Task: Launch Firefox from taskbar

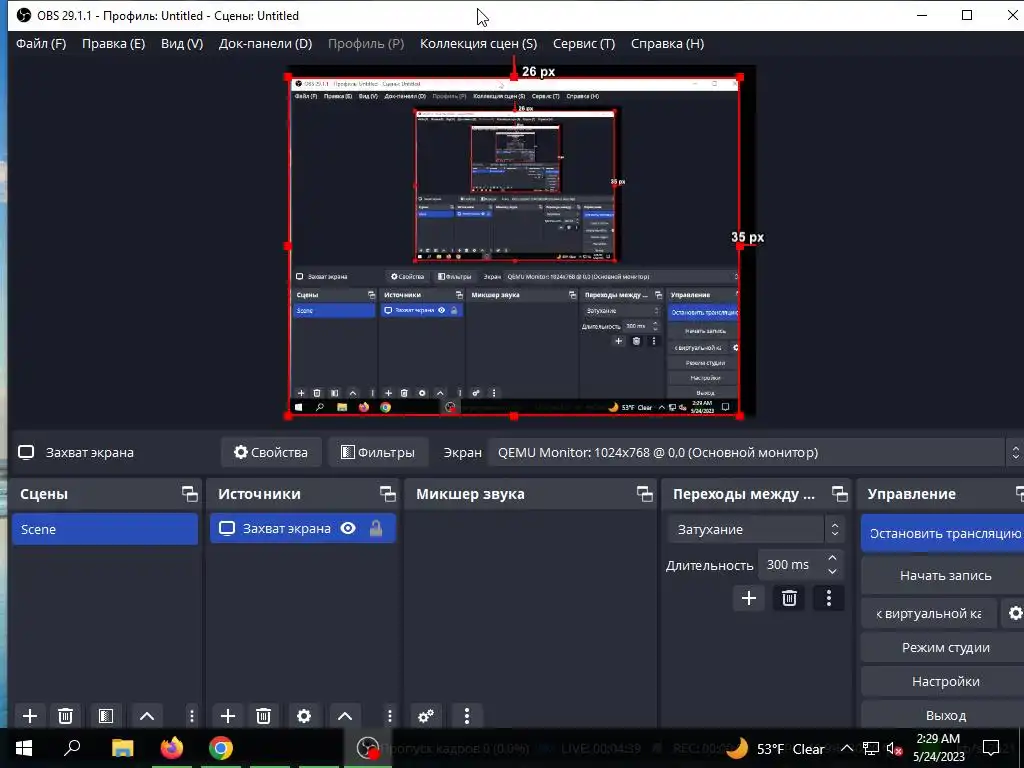Action: (172, 748)
